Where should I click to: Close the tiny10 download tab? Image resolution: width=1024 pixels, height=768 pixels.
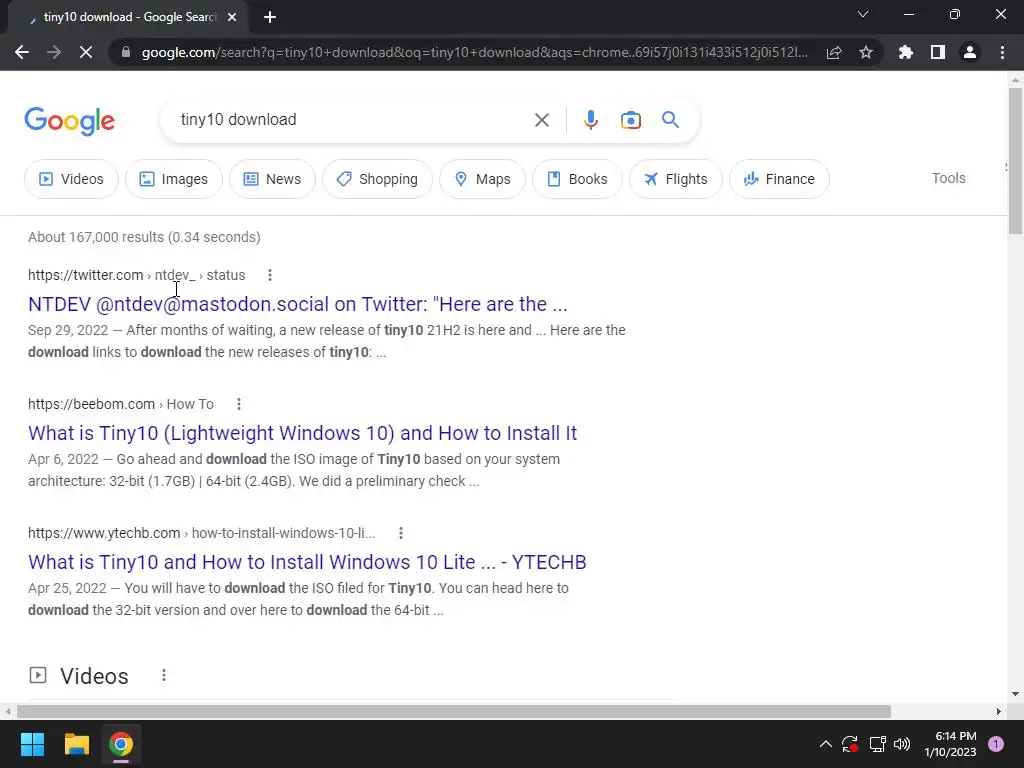[x=232, y=17]
